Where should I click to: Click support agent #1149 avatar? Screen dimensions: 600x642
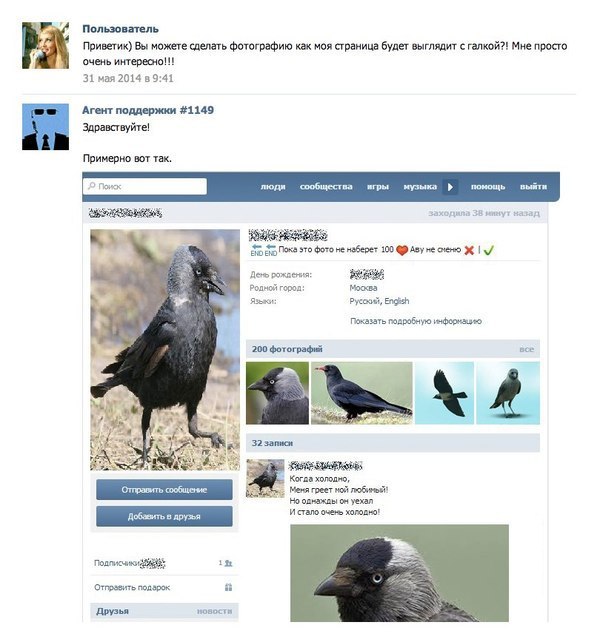click(x=45, y=127)
